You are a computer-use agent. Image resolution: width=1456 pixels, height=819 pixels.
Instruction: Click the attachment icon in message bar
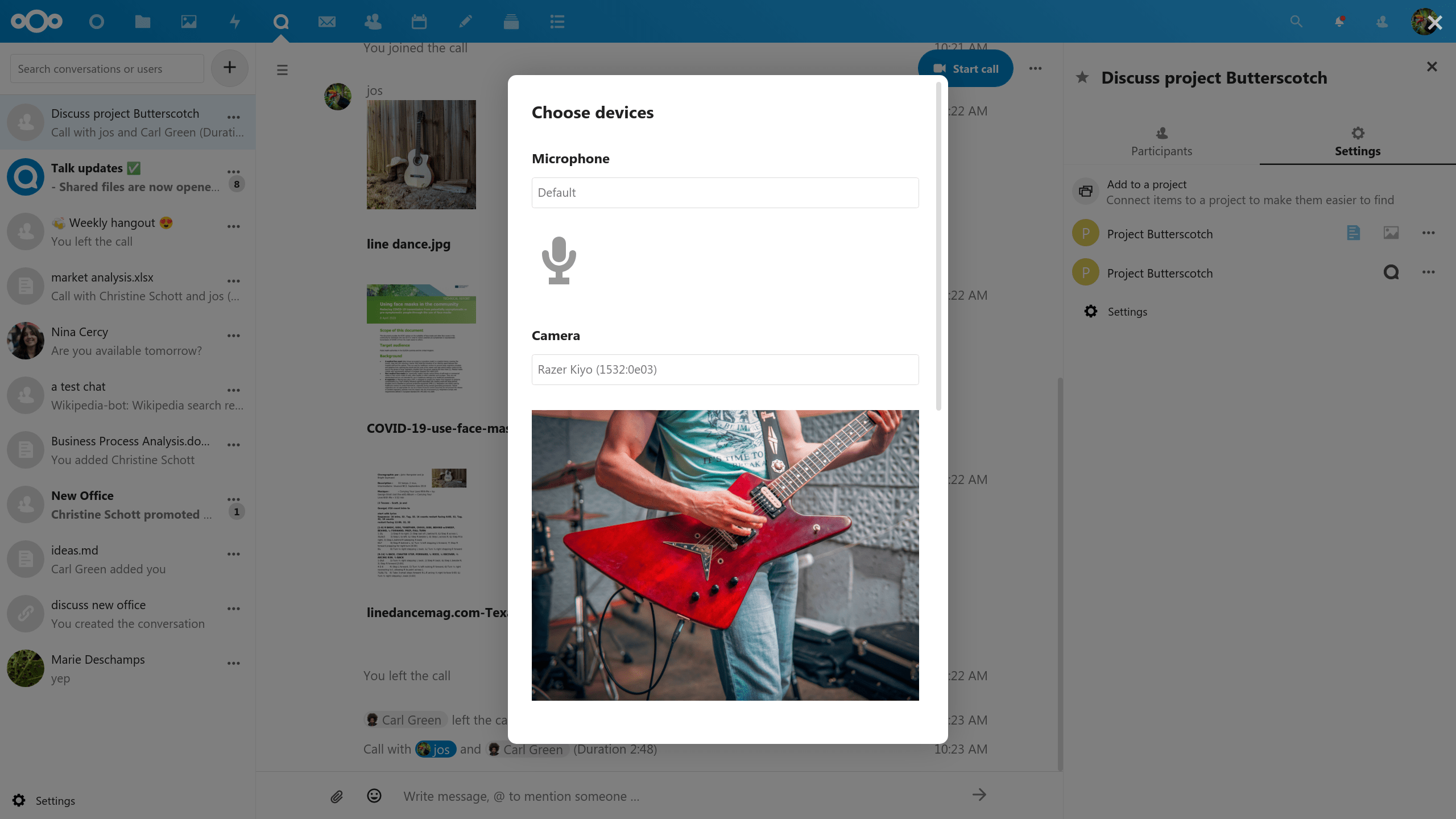tap(337, 795)
